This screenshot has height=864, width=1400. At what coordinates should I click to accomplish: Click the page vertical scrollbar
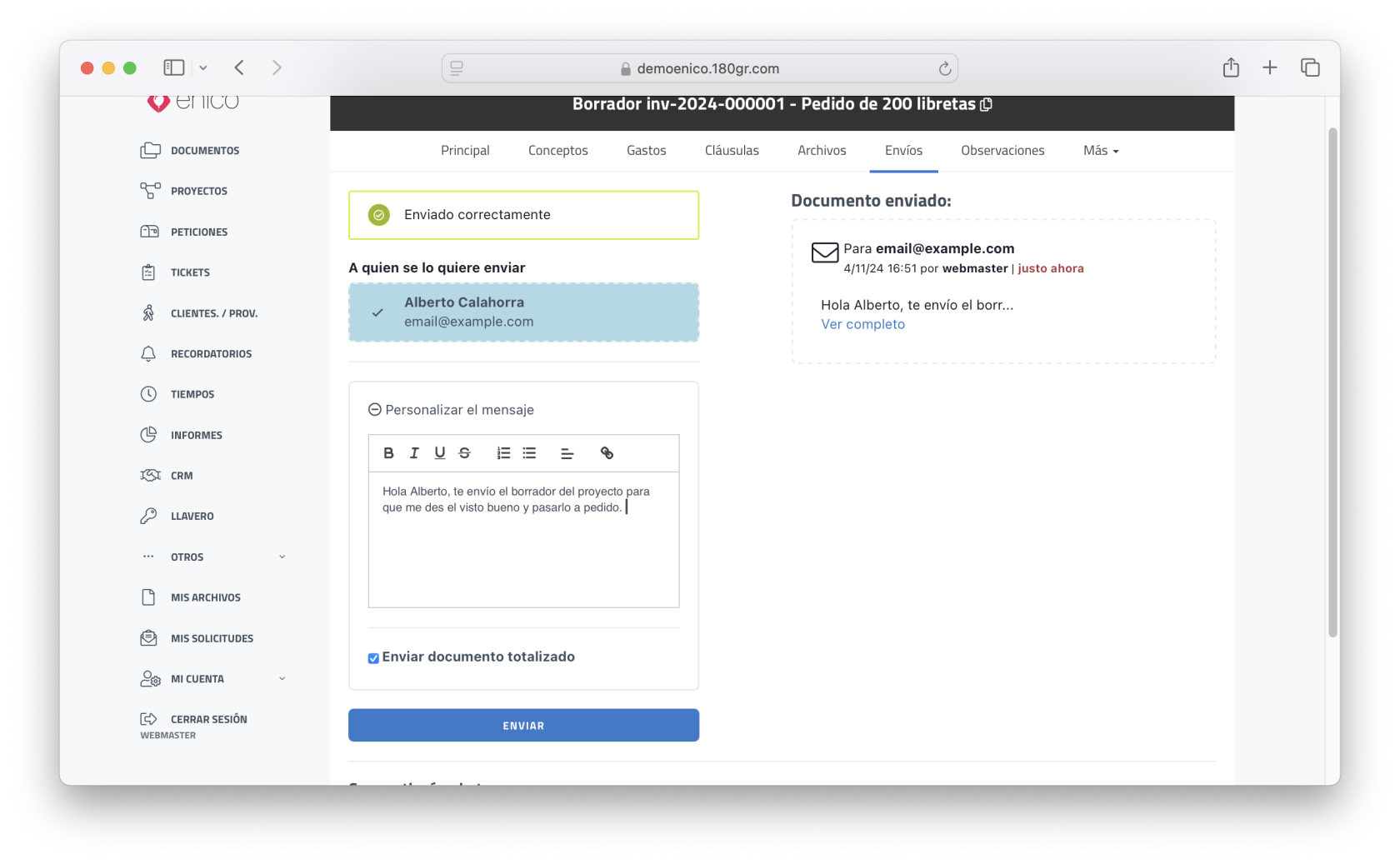1332,383
